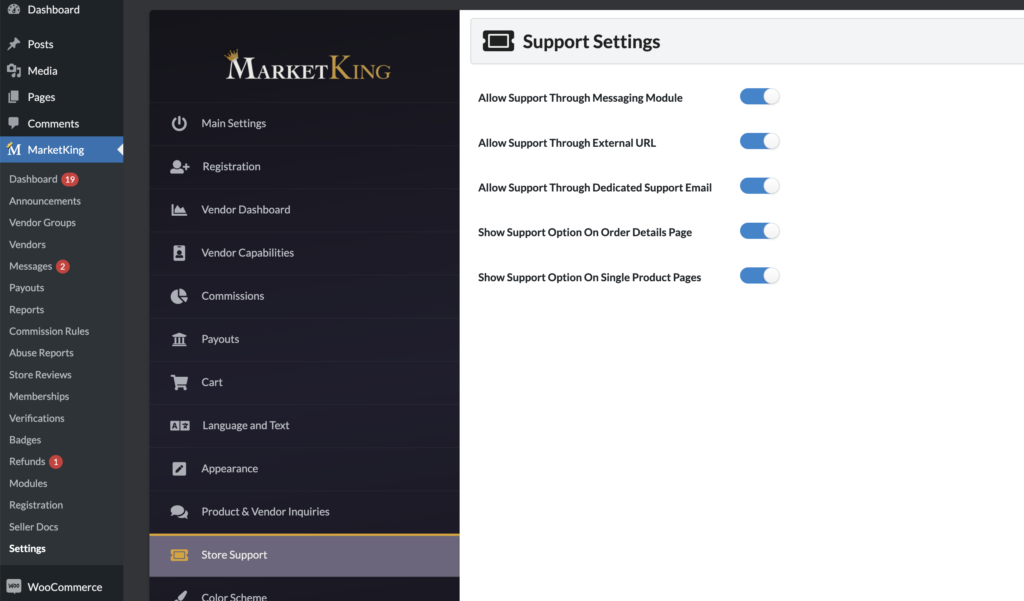Open Abuse Reports page
This screenshot has height=601, width=1024.
point(41,353)
